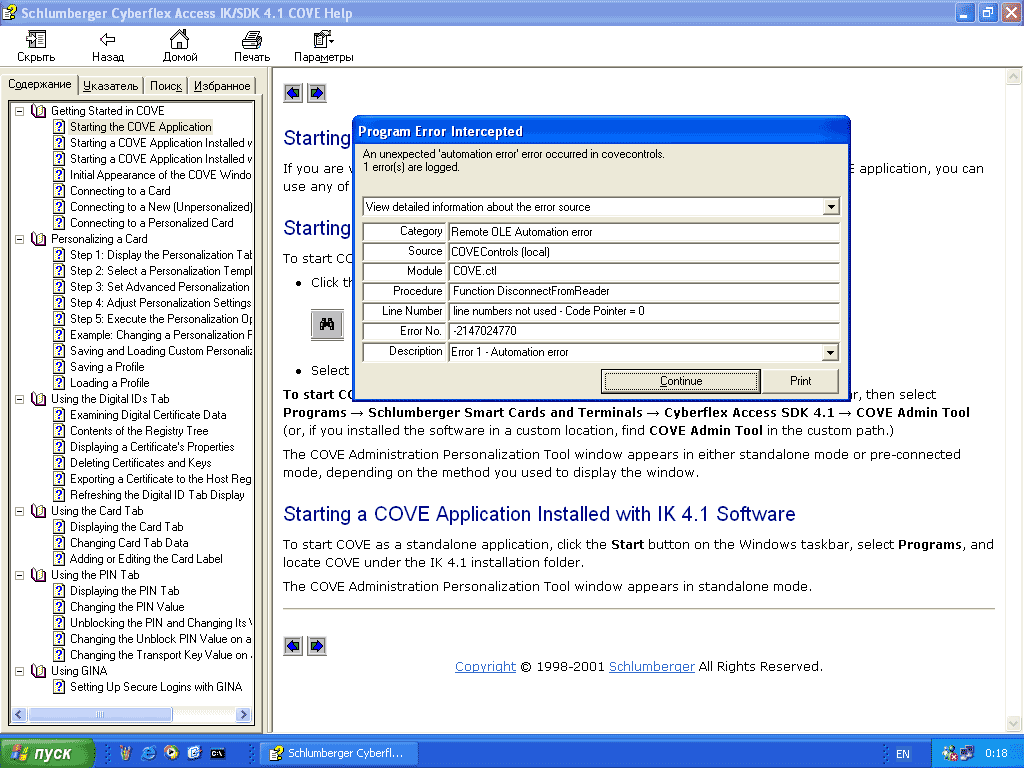Click the Печать (Print) toolbar icon

[251, 40]
